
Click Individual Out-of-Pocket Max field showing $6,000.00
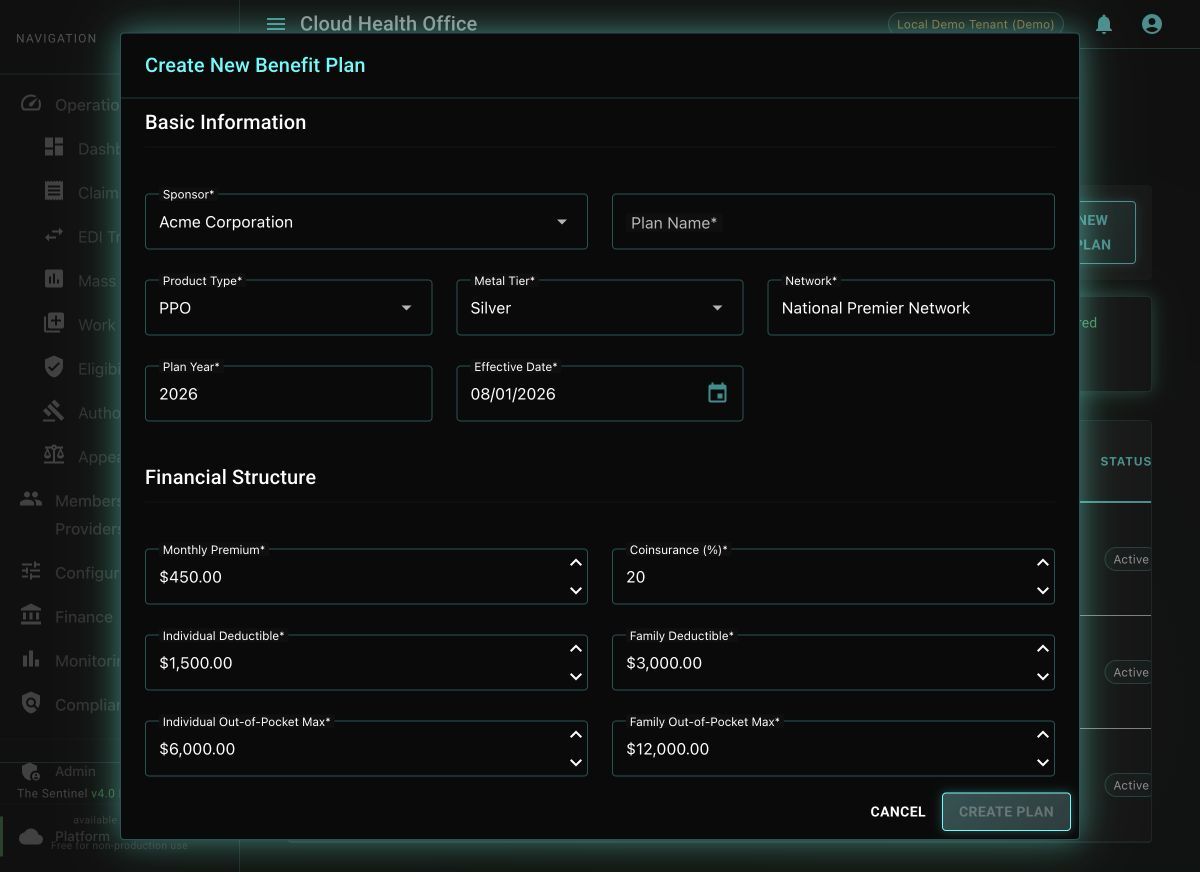pyautogui.click(x=366, y=749)
